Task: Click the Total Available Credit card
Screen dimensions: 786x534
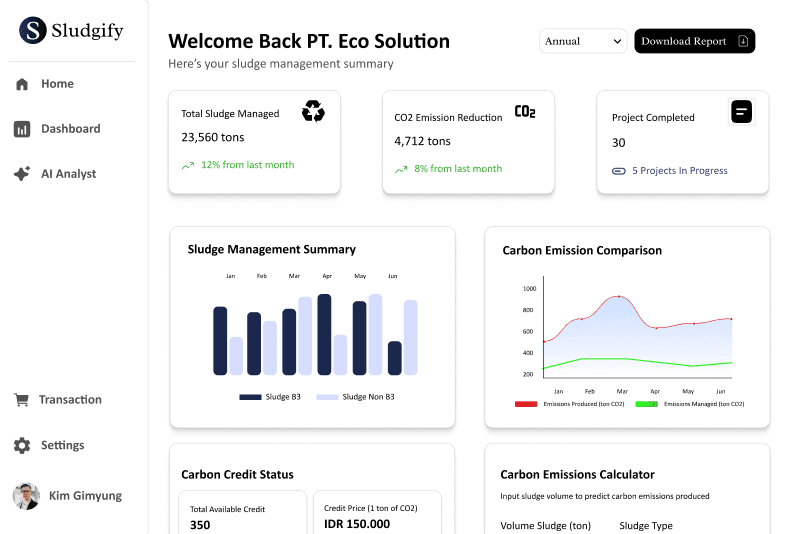Action: click(243, 512)
